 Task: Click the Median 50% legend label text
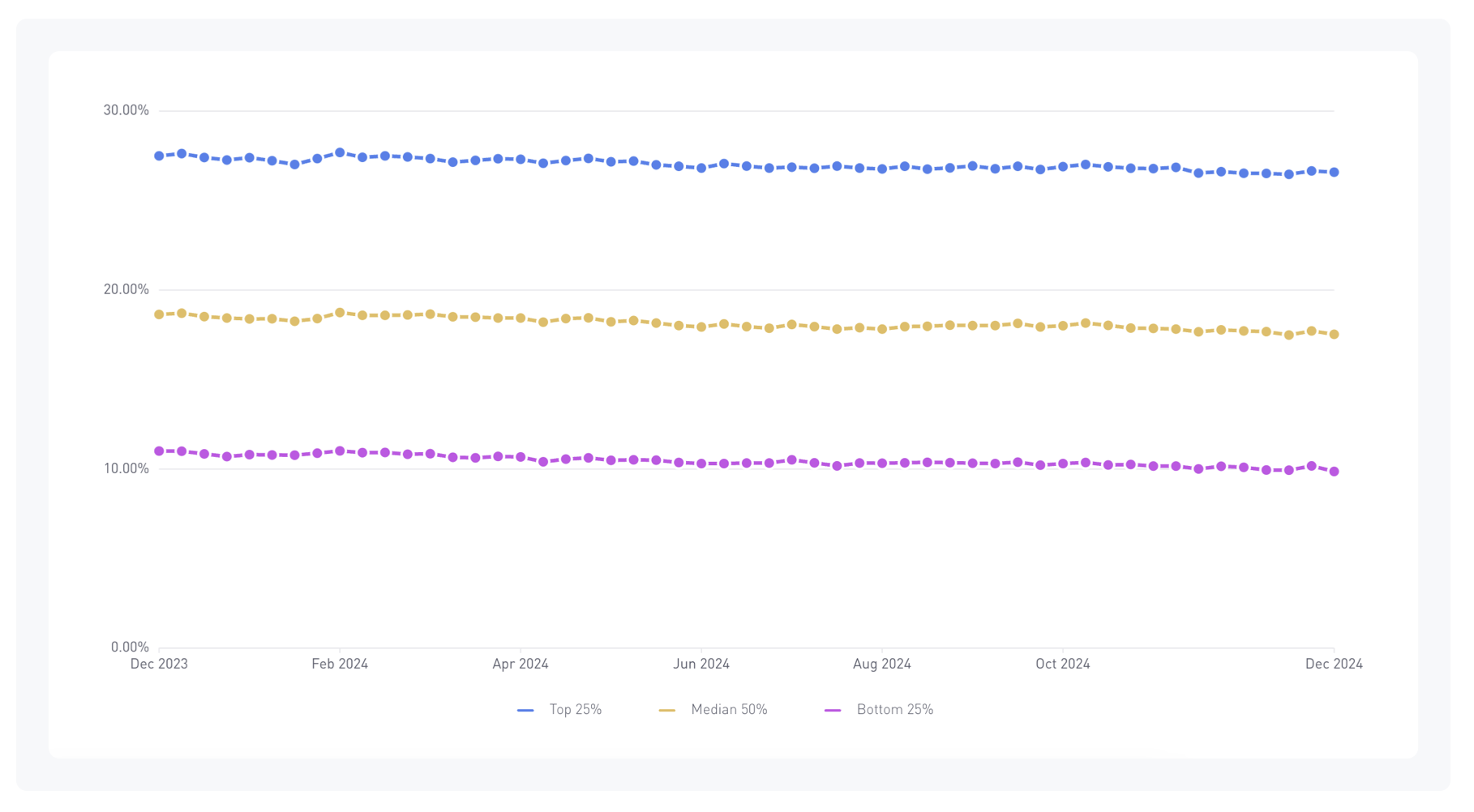(728, 708)
